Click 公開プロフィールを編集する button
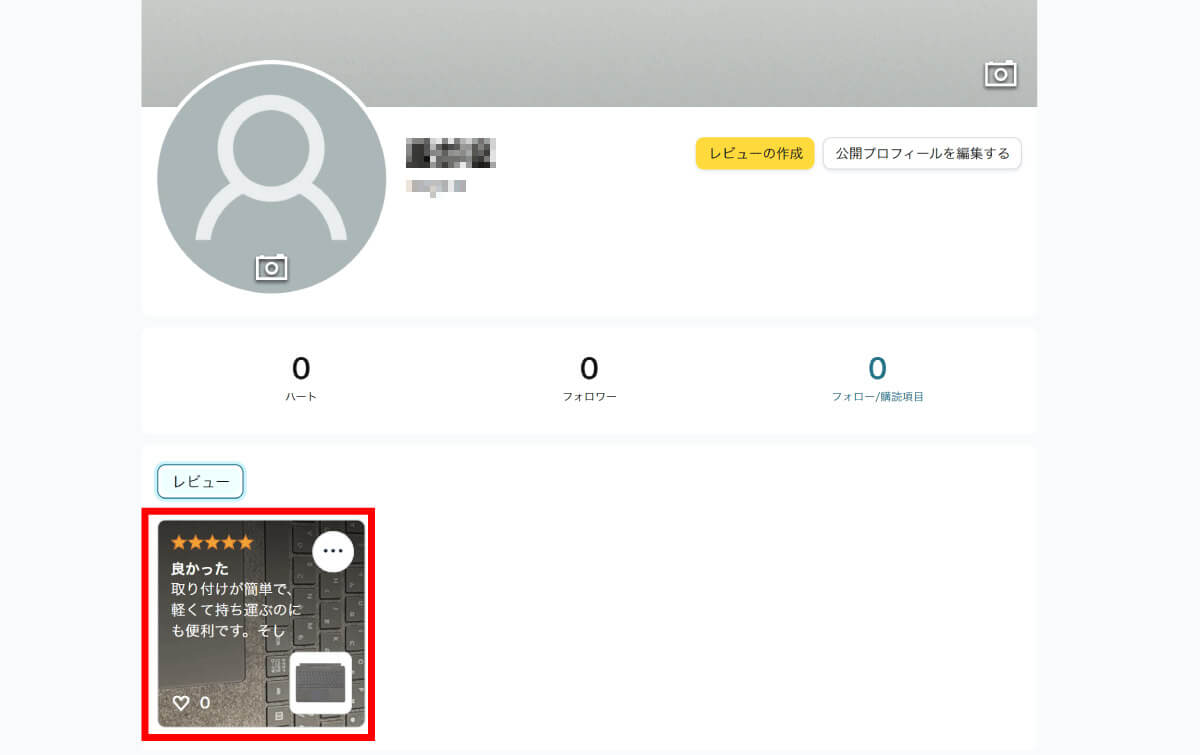Viewport: 1200px width, 755px height. 922,154
